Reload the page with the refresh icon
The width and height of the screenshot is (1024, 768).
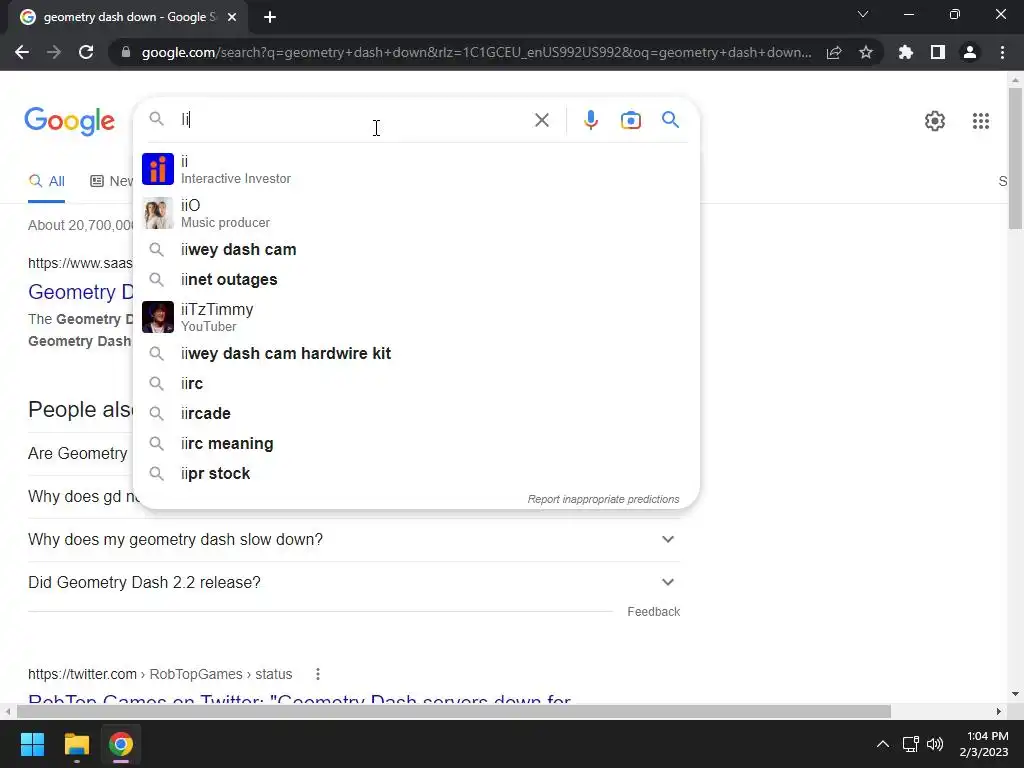click(86, 52)
